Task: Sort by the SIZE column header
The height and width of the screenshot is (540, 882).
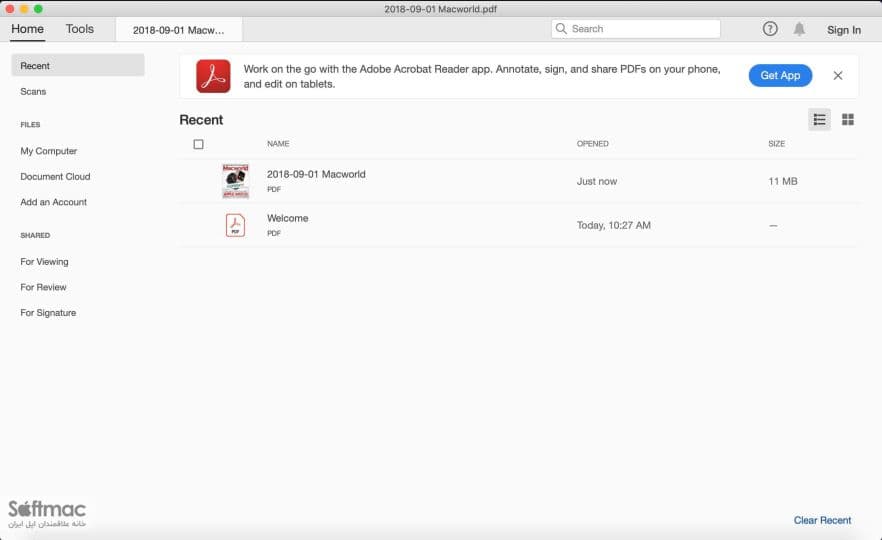Action: coord(776,144)
